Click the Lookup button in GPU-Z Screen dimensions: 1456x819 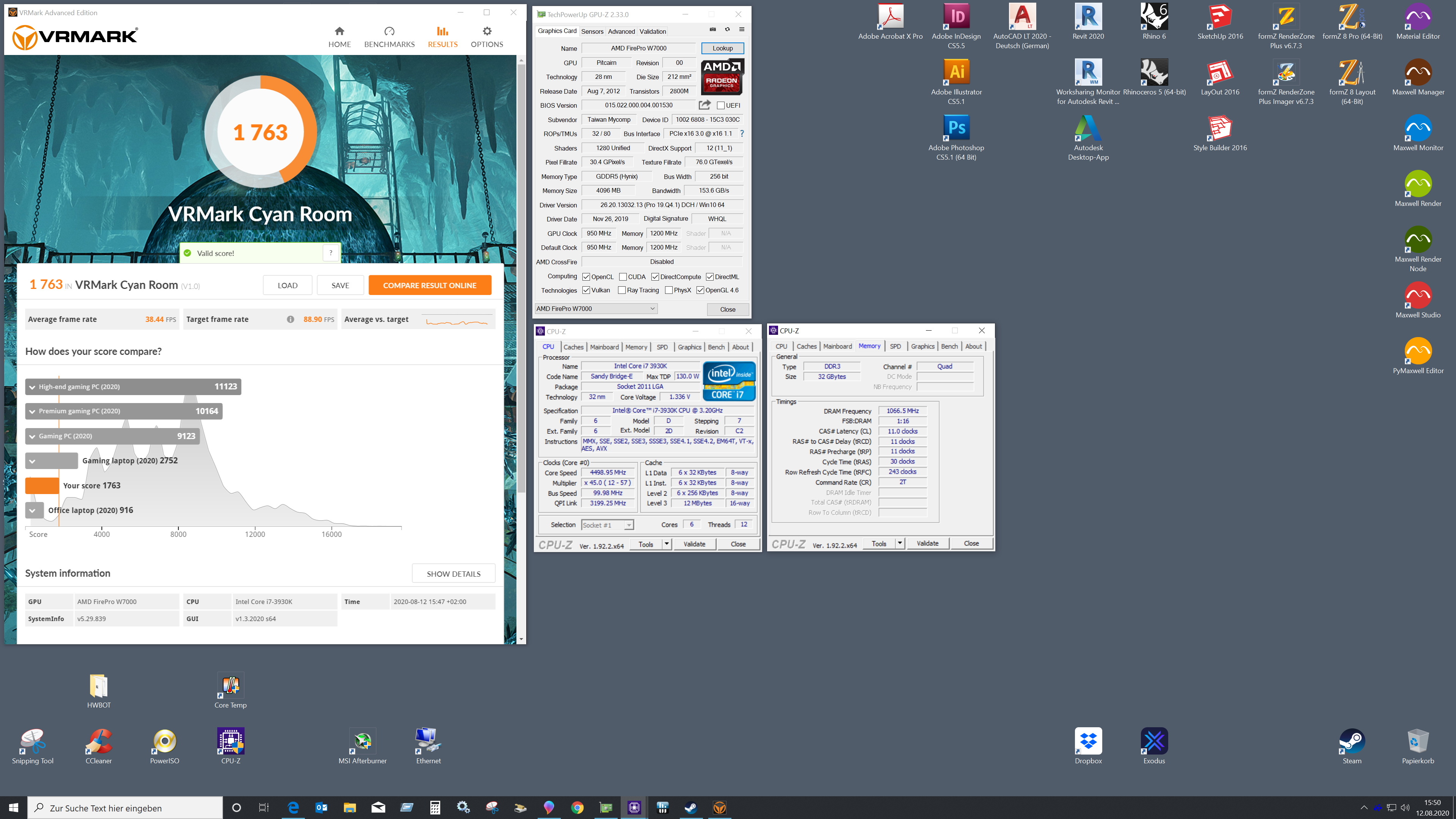722,48
